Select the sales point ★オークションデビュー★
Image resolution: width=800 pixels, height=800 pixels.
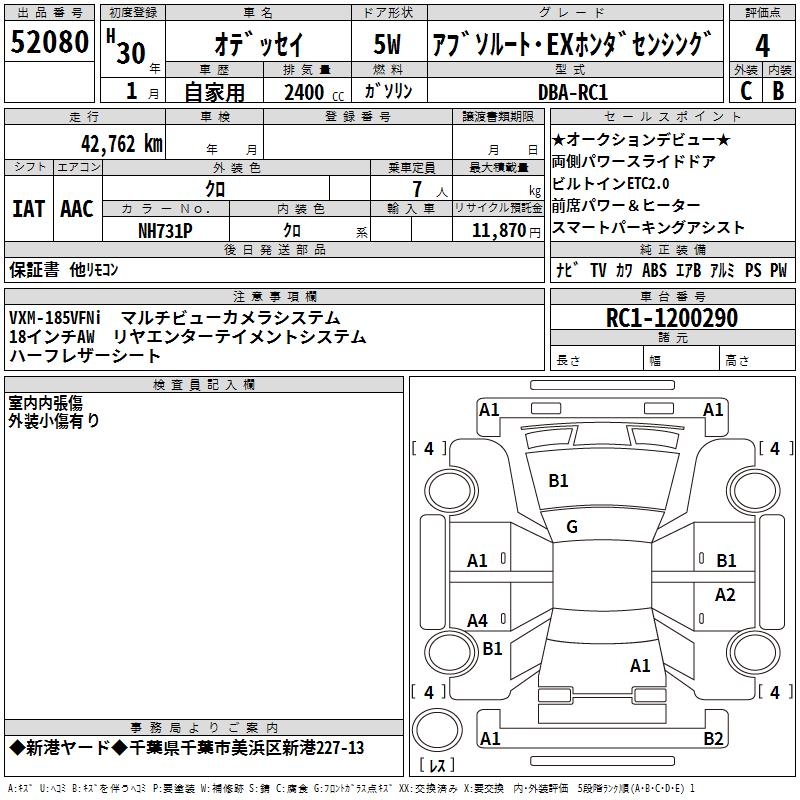click(x=641, y=139)
